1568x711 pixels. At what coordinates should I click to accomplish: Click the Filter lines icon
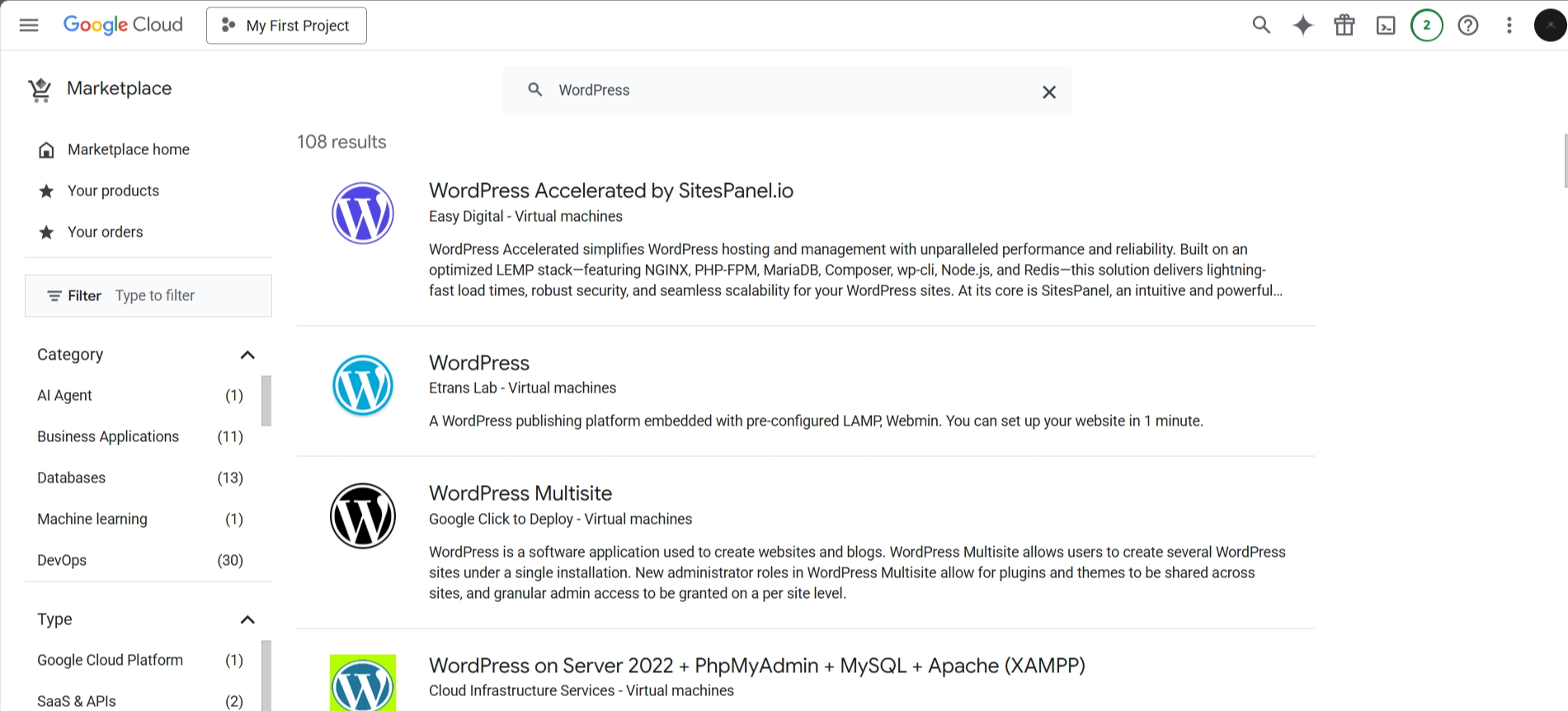[54, 296]
